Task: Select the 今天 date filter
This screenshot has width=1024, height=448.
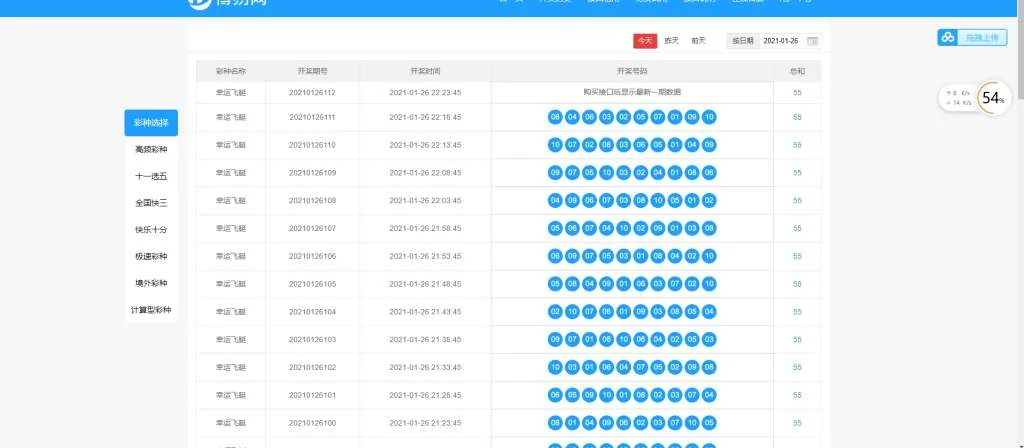Action: pyautogui.click(x=644, y=41)
